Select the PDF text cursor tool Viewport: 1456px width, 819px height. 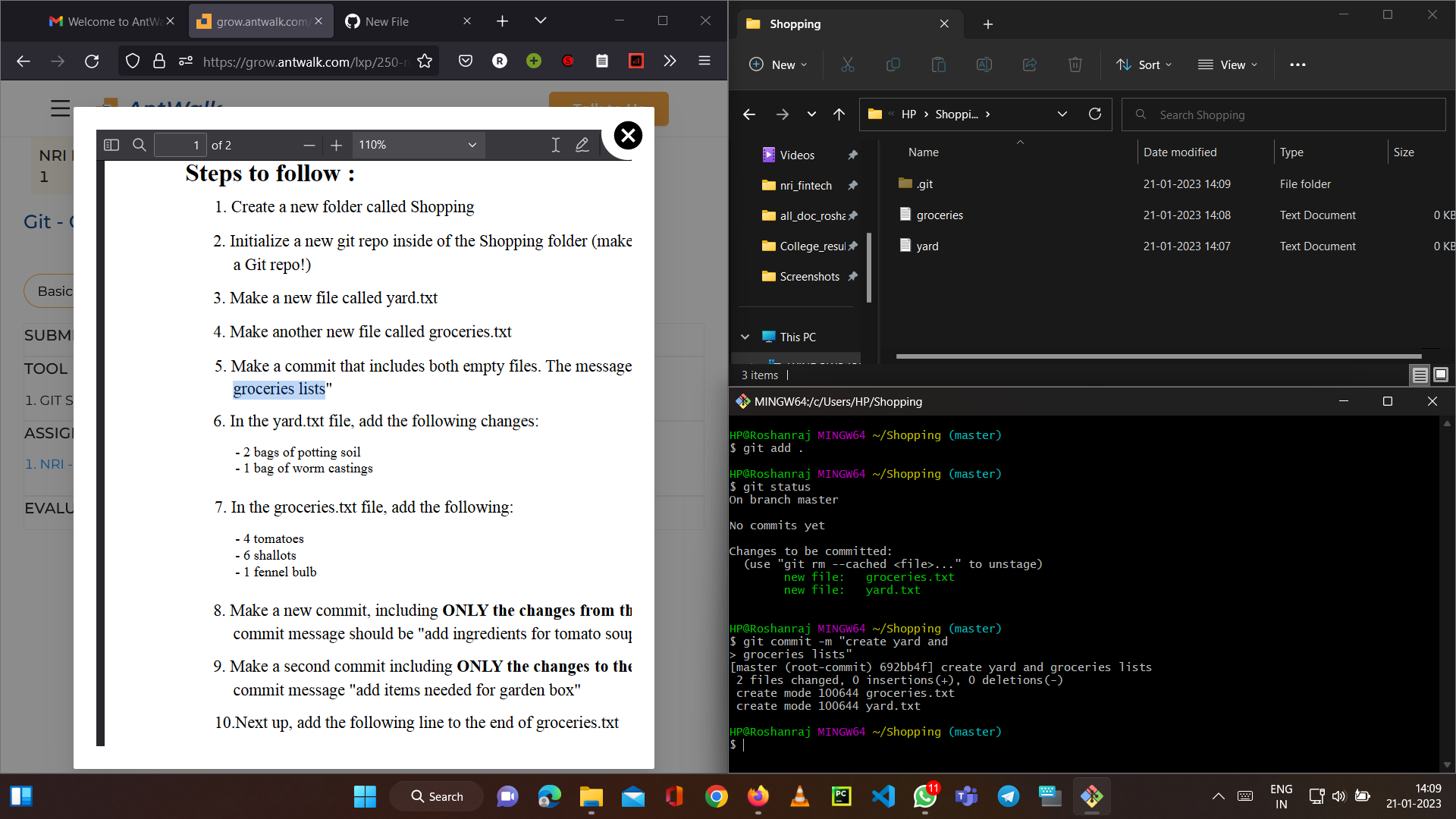click(x=555, y=145)
